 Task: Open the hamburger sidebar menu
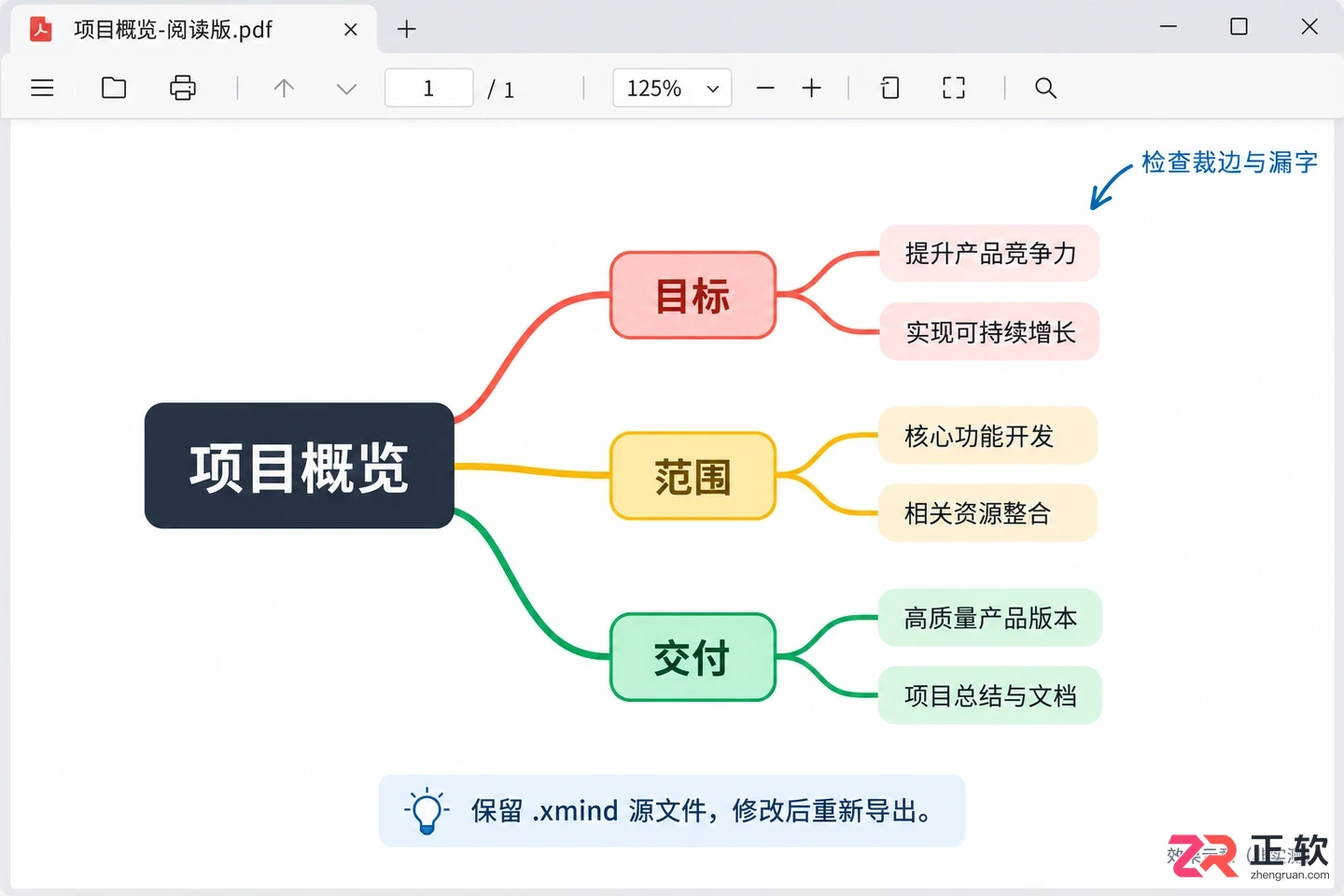42,89
